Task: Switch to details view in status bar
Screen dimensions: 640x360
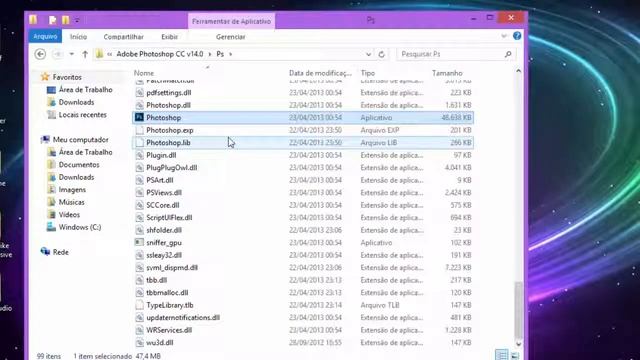Action: click(x=501, y=355)
